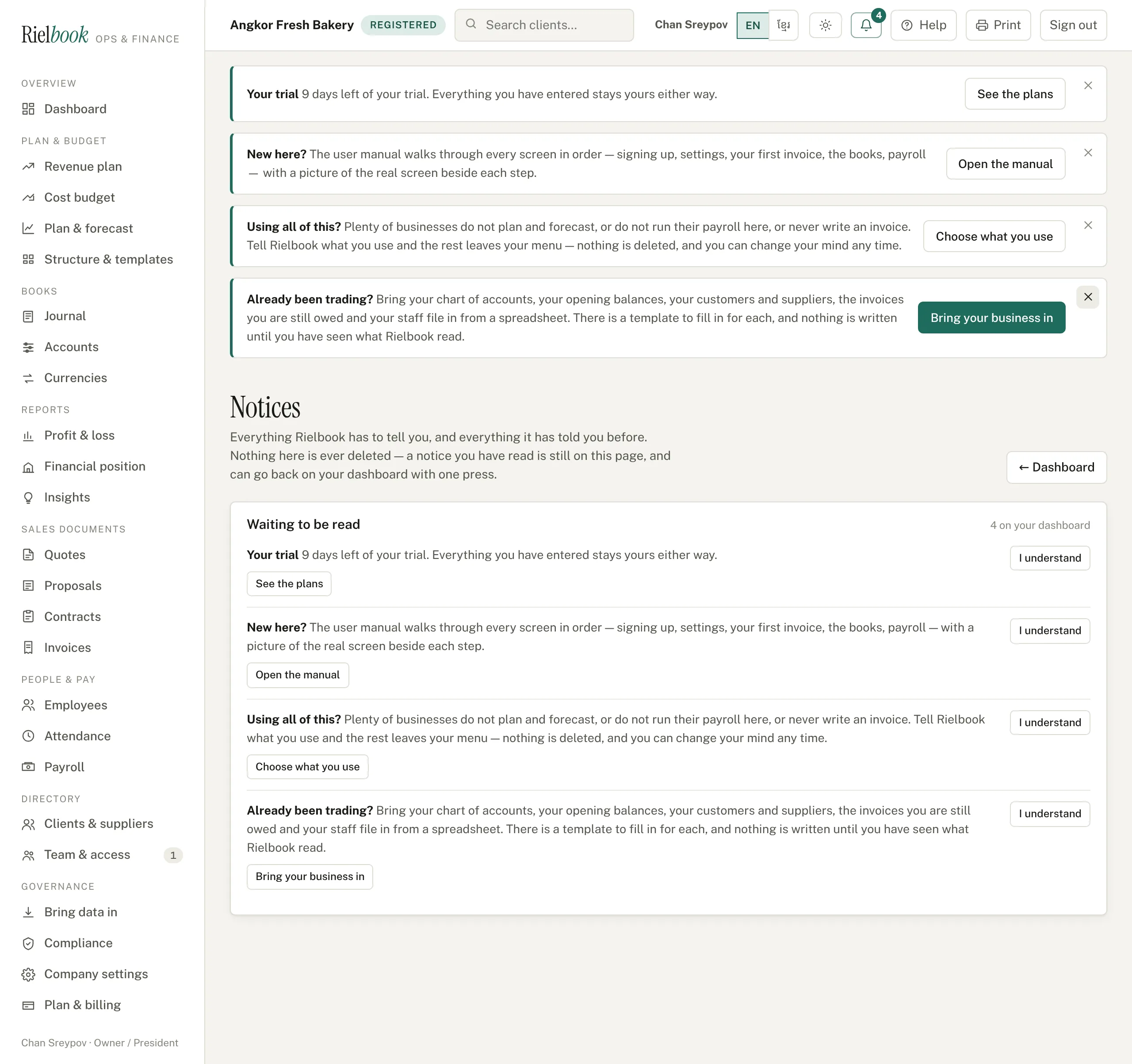The height and width of the screenshot is (1064, 1132).
Task: Go to Revenue plan
Action: pyautogui.click(x=102, y=166)
